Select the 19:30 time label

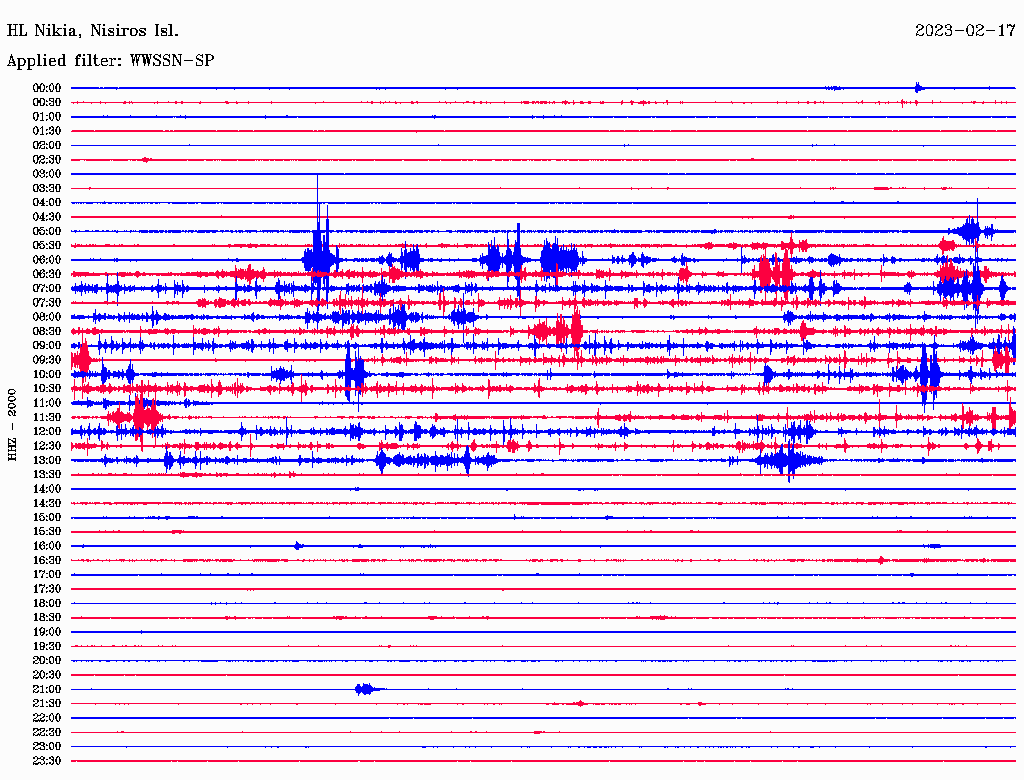(x=47, y=646)
